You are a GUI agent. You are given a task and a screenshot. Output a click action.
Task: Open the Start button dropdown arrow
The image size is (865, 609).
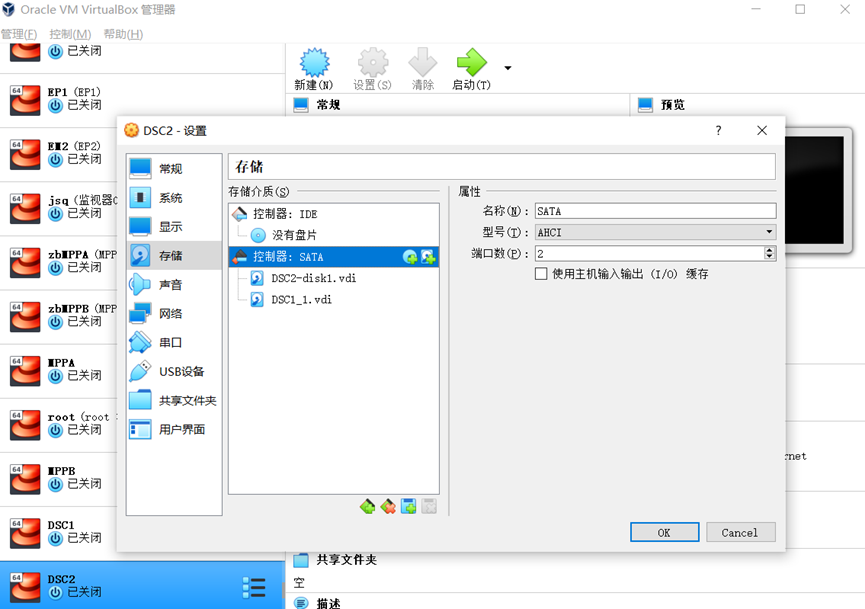pyautogui.click(x=508, y=68)
